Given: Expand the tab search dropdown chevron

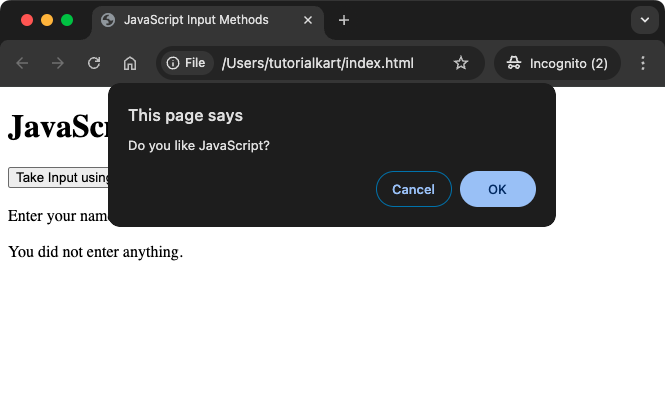Looking at the screenshot, I should coord(645,20).
